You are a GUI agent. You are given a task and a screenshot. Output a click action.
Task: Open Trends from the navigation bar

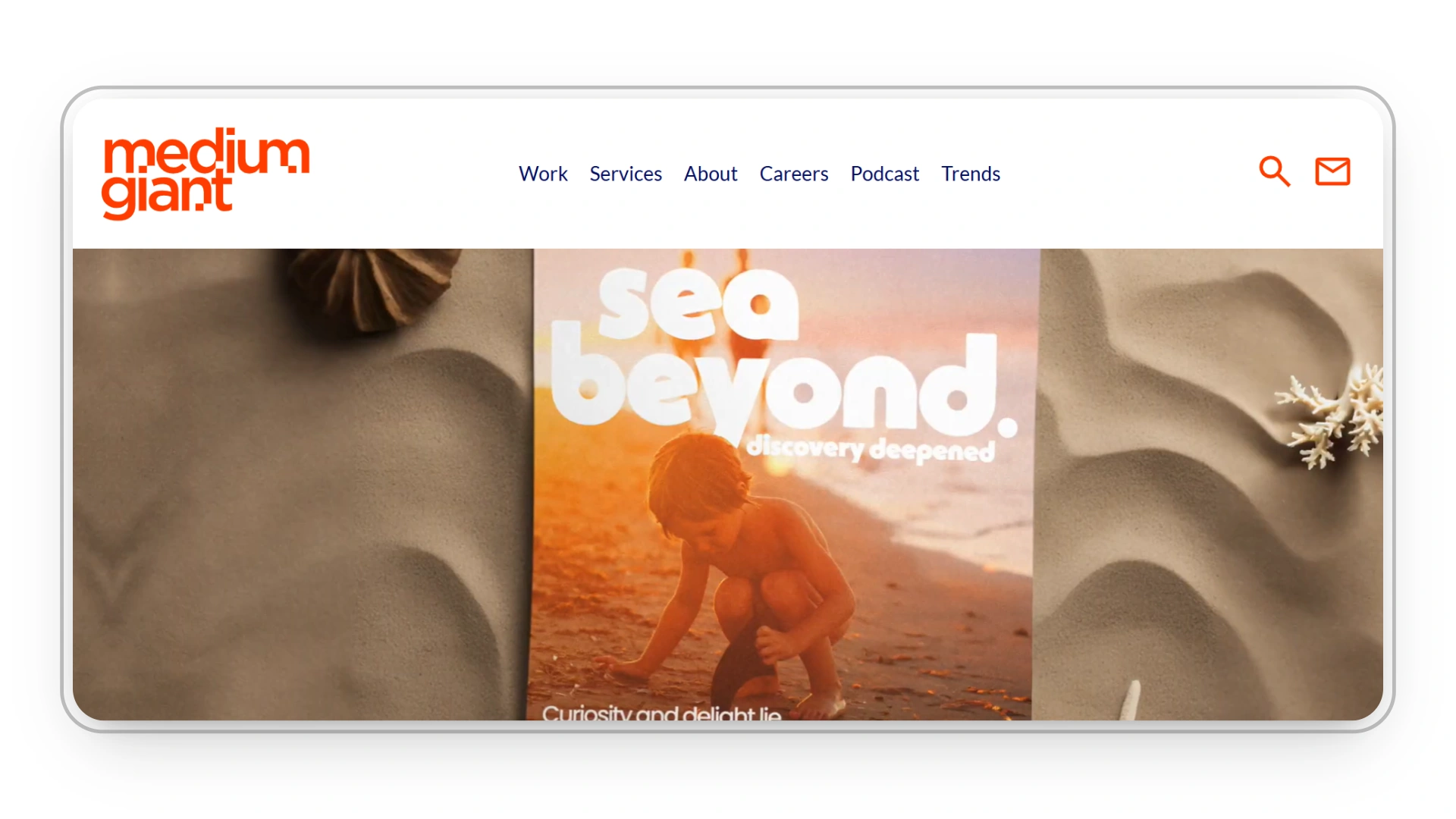pos(971,174)
